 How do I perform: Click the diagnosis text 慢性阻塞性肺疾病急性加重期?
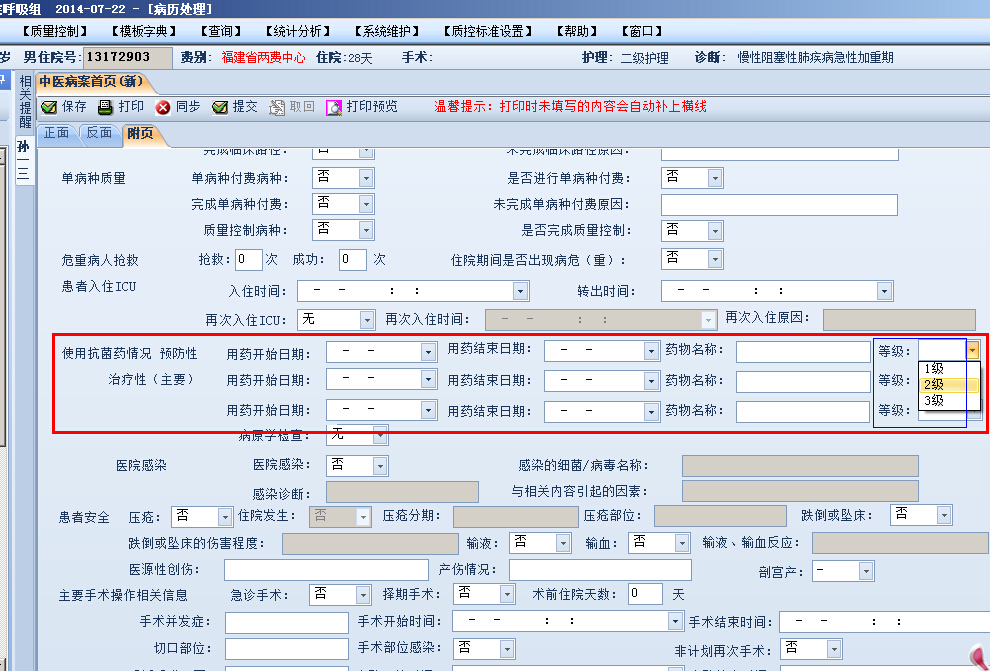[815, 58]
